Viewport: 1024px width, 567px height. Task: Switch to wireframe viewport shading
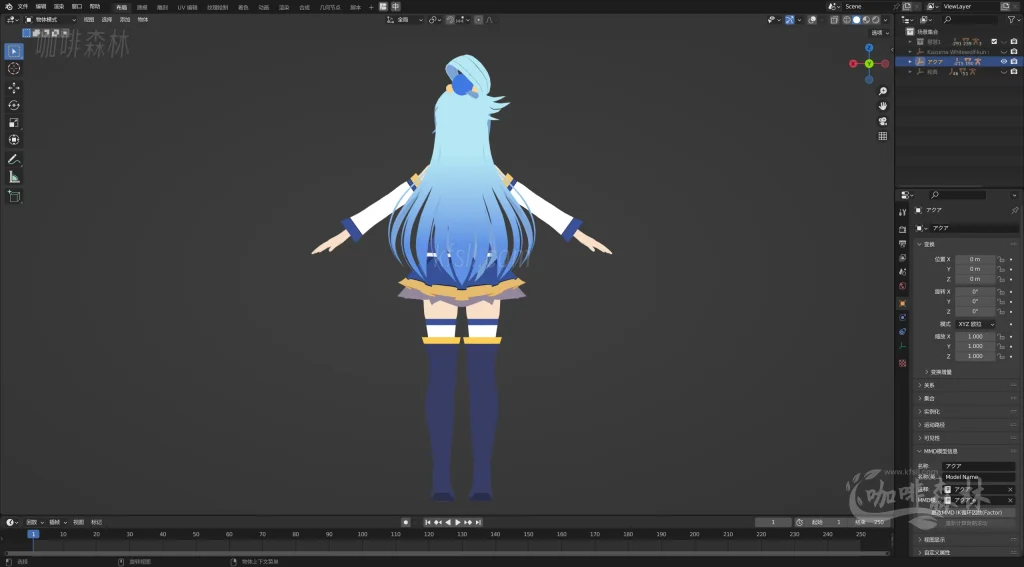(847, 20)
